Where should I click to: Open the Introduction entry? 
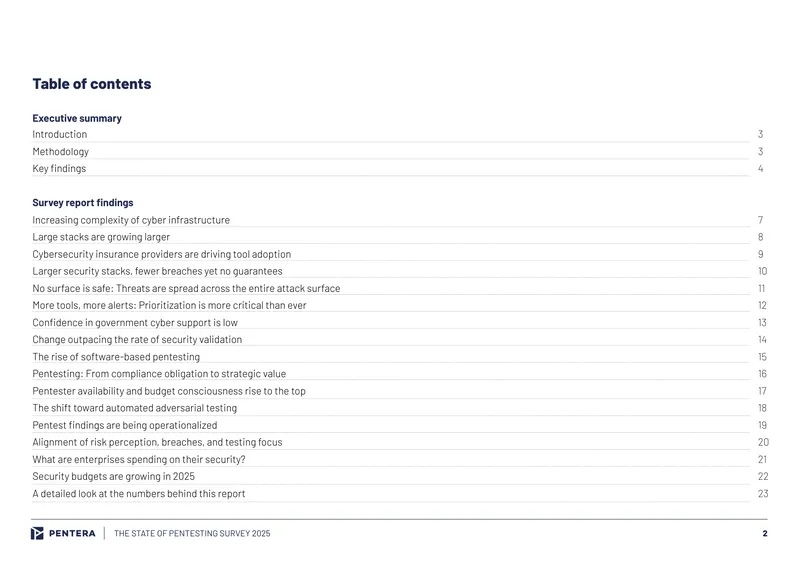point(60,134)
